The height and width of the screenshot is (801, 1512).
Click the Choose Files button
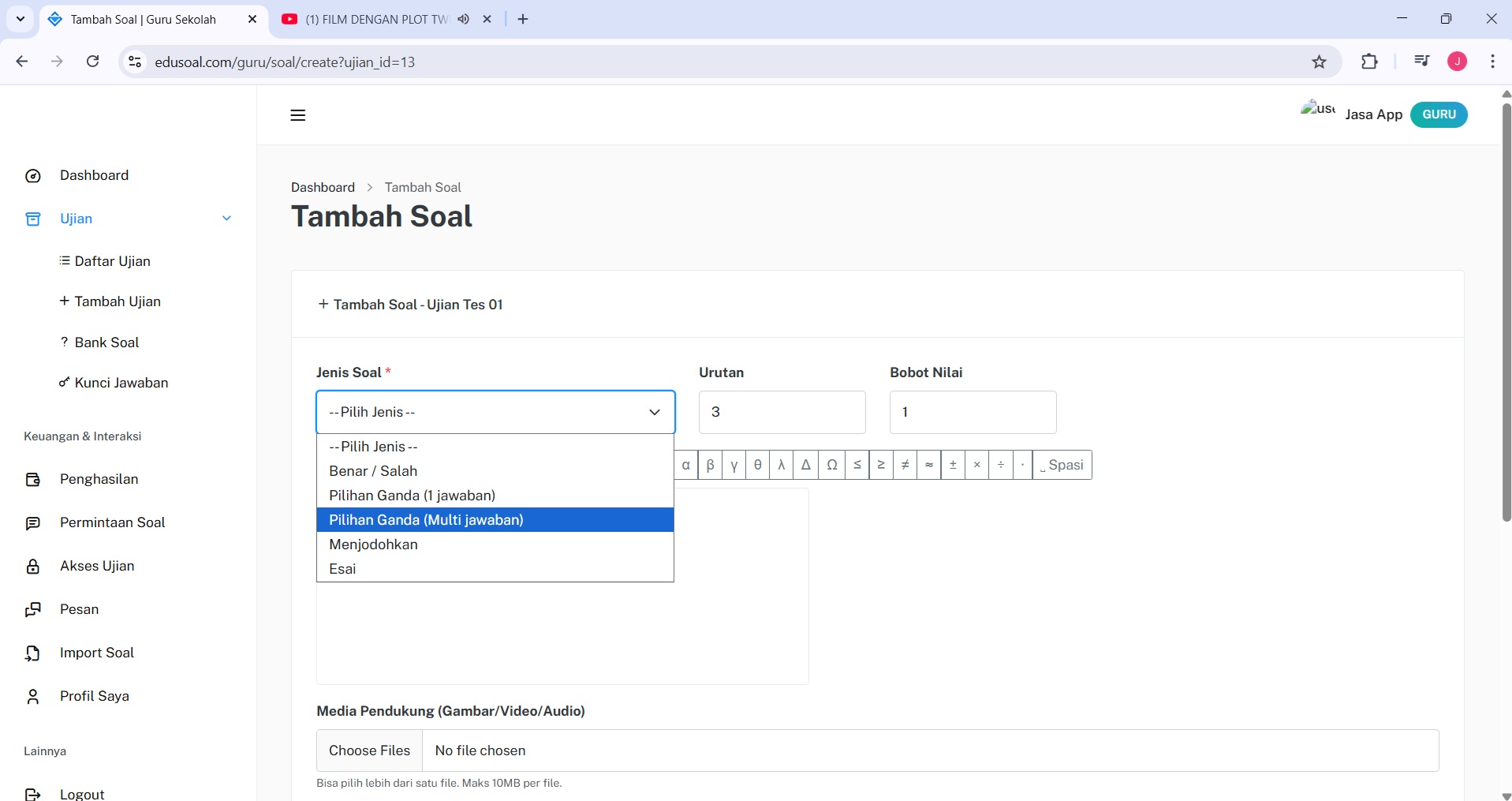pos(369,750)
